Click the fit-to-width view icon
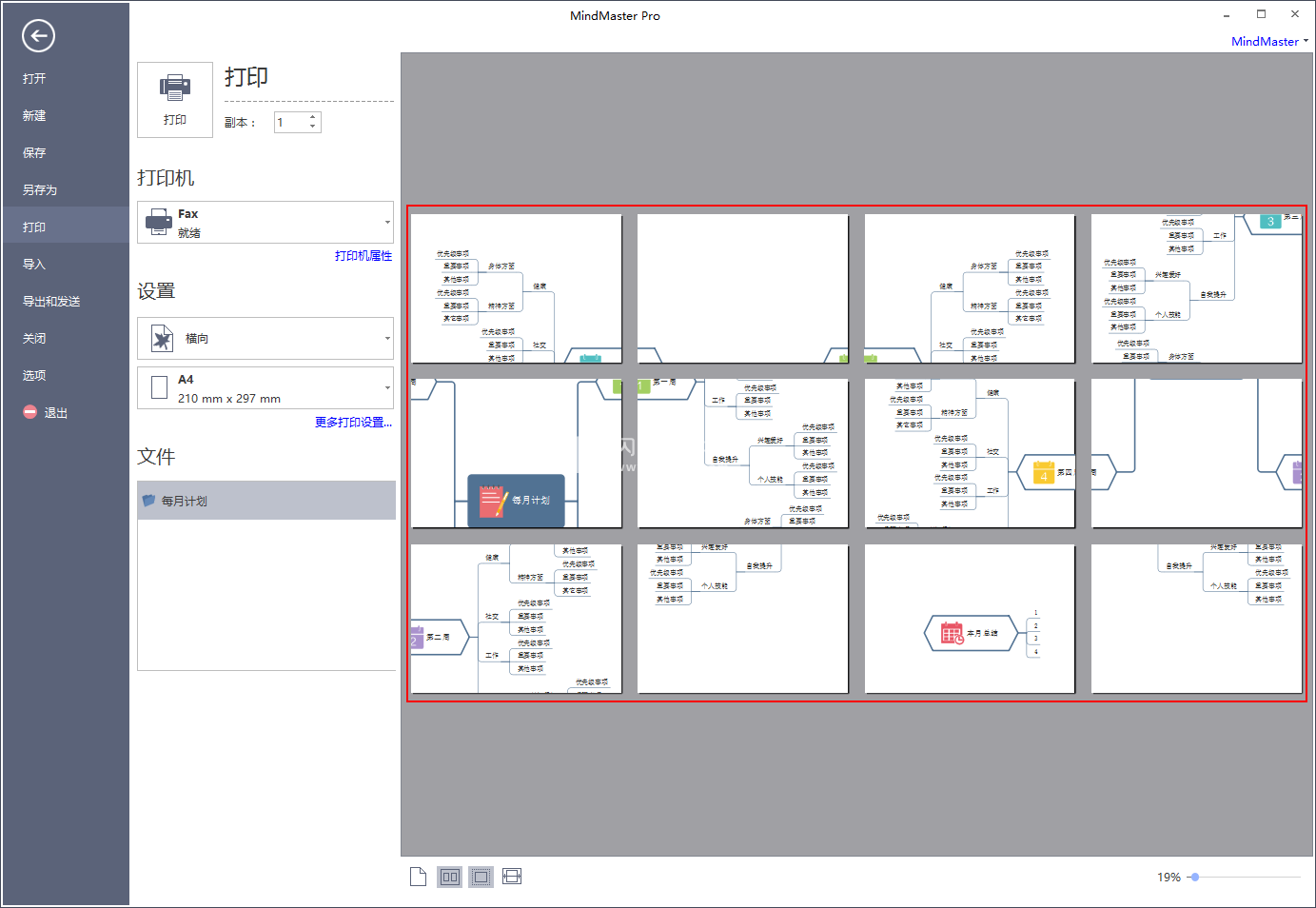The width and height of the screenshot is (1316, 908). 512,877
